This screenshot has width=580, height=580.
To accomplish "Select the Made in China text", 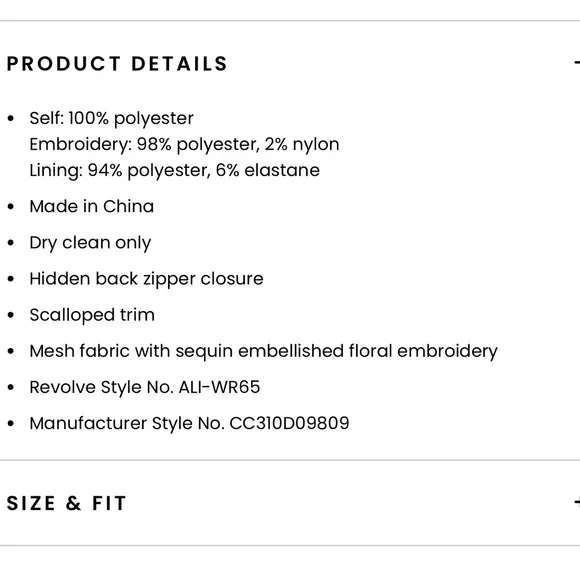I will pos(91,206).
